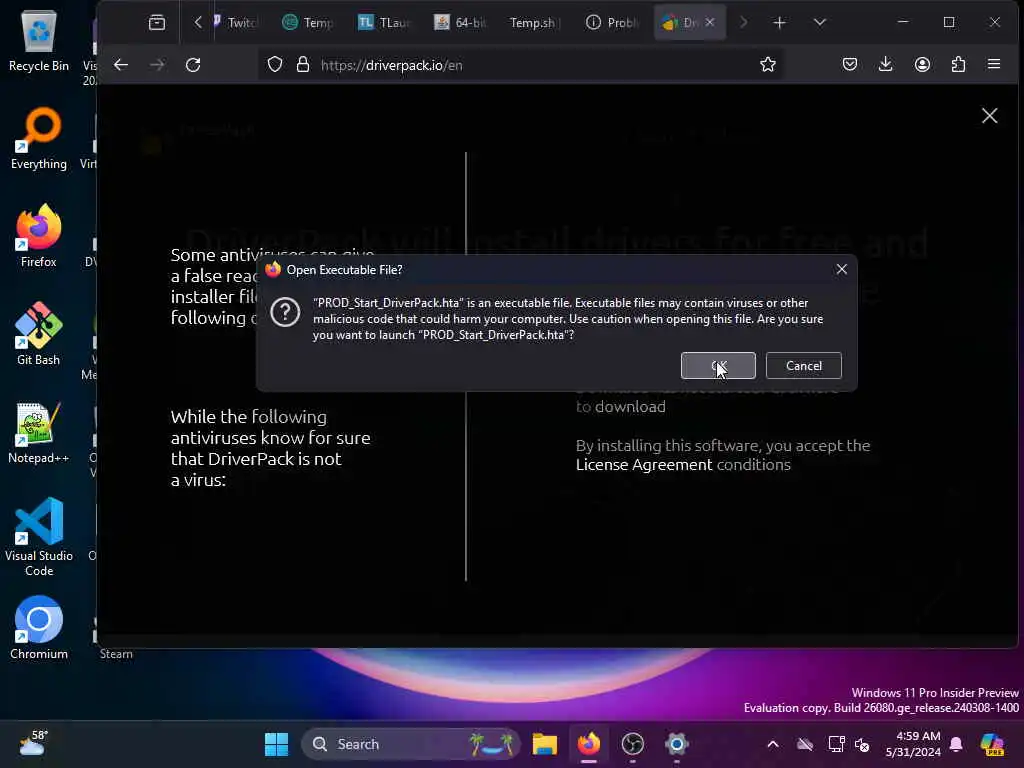The width and height of the screenshot is (1024, 768).
Task: Select the Firefox desktop shortcut
Action: pos(39,236)
